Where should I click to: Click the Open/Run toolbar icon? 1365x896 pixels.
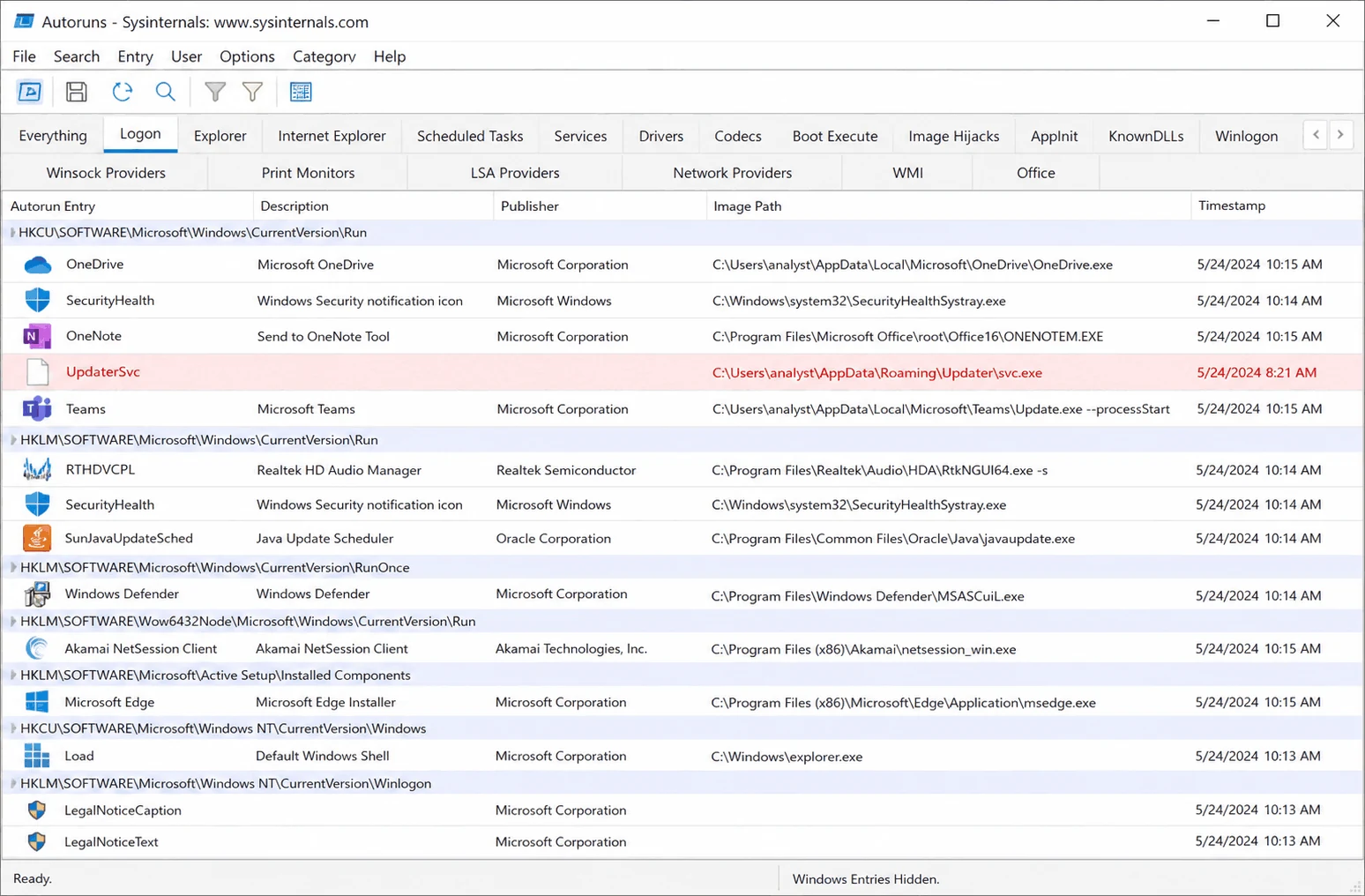(x=30, y=92)
